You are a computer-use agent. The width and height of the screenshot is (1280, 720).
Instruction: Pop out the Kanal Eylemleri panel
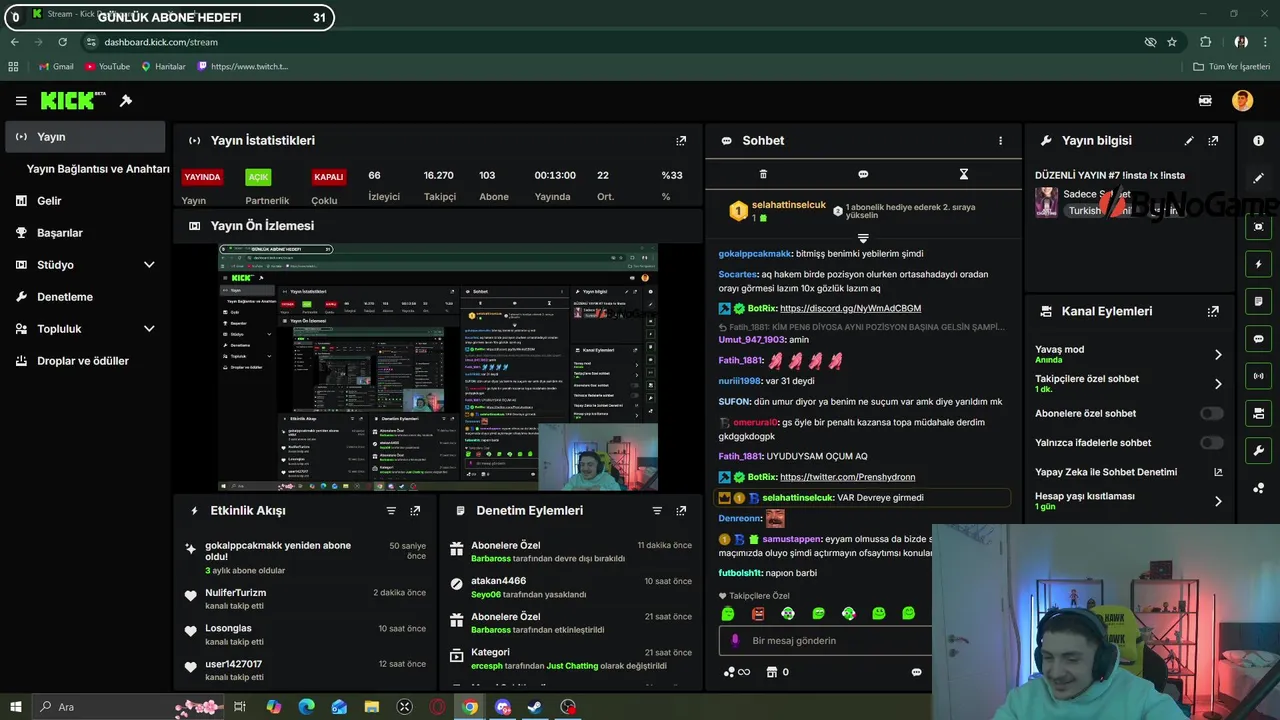click(1213, 311)
